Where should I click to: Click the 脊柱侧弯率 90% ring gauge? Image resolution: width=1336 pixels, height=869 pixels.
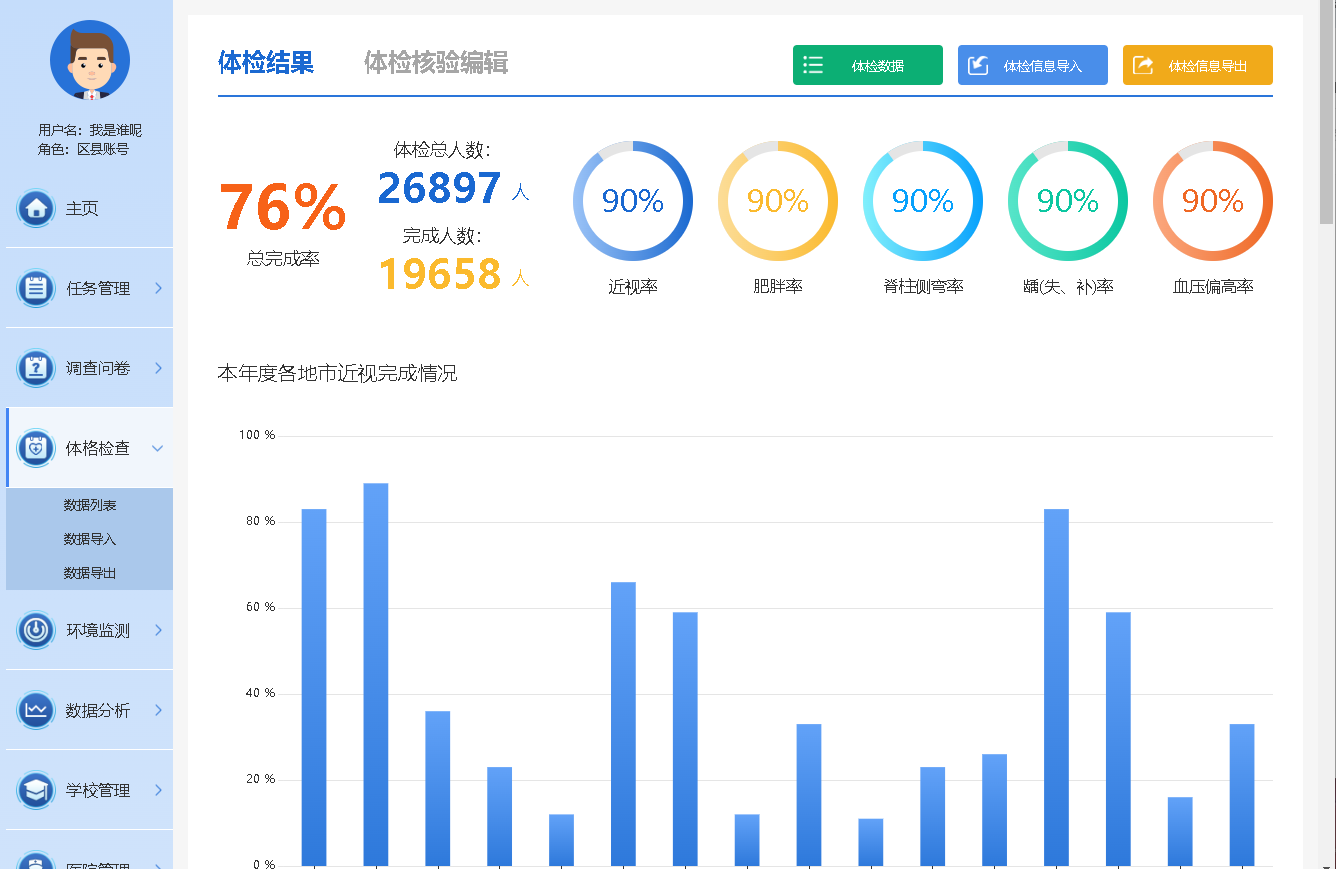(x=923, y=201)
